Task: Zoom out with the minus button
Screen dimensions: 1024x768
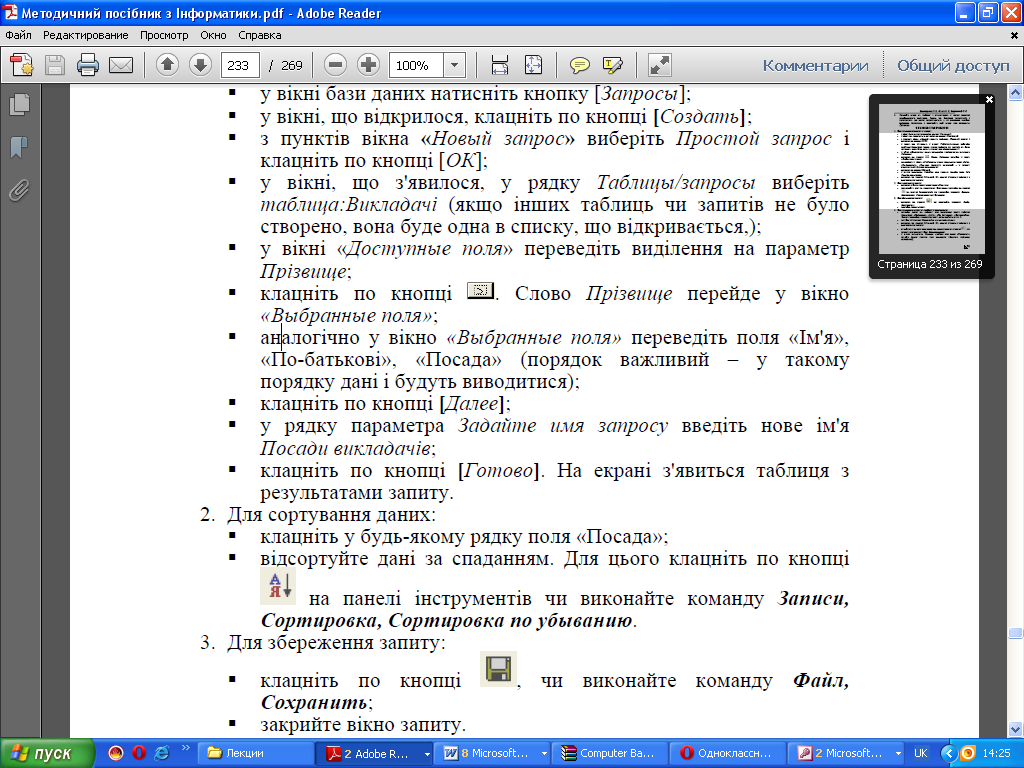Action: (335, 65)
